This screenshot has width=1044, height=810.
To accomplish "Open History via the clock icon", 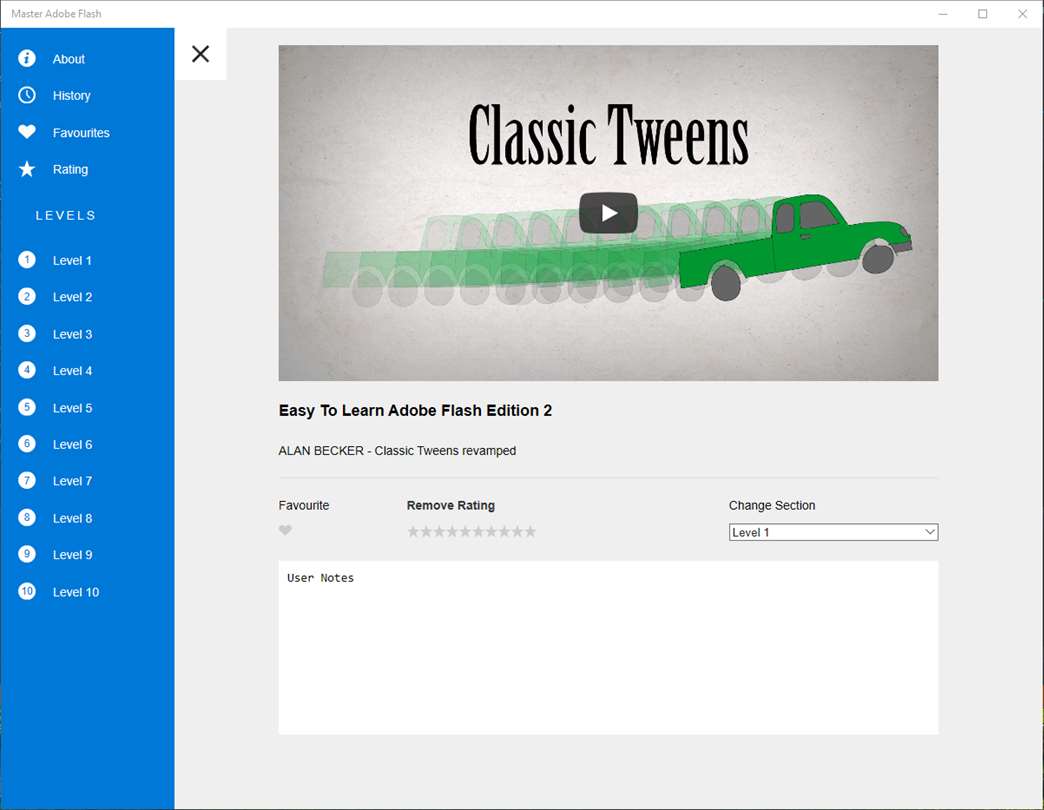I will [27, 95].
